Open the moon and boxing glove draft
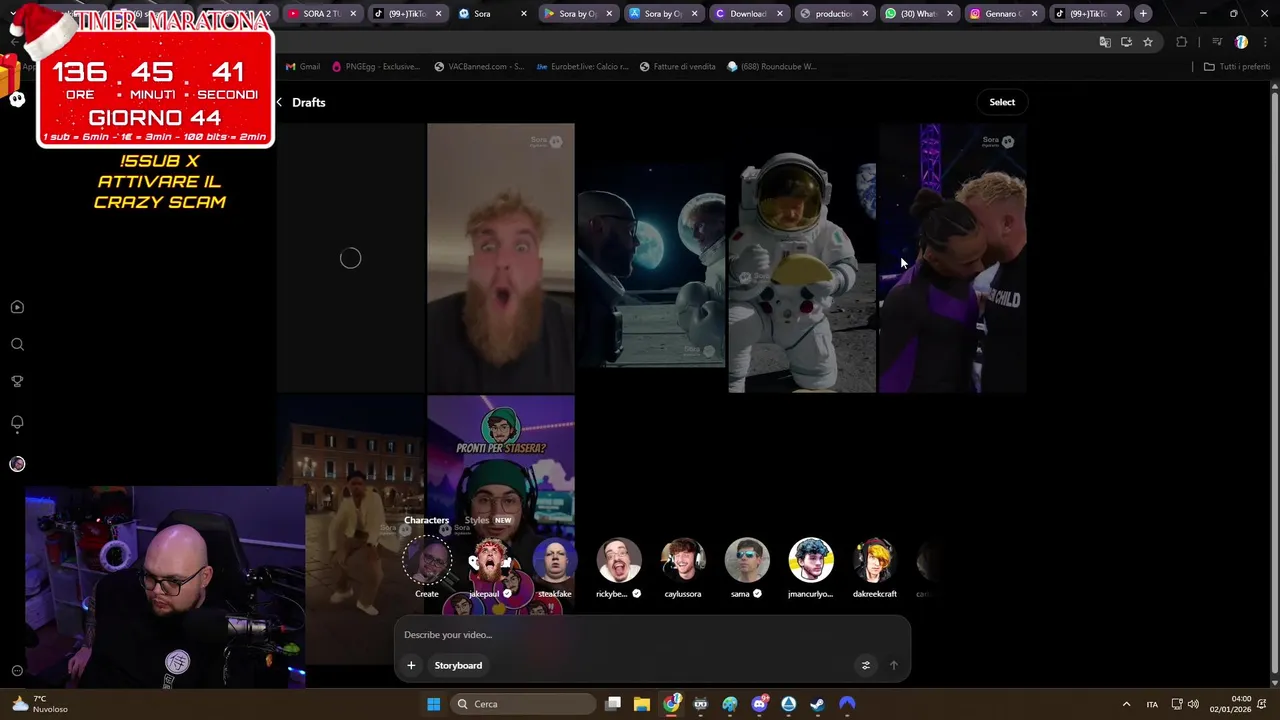This screenshot has height=720, width=1280. click(x=651, y=258)
